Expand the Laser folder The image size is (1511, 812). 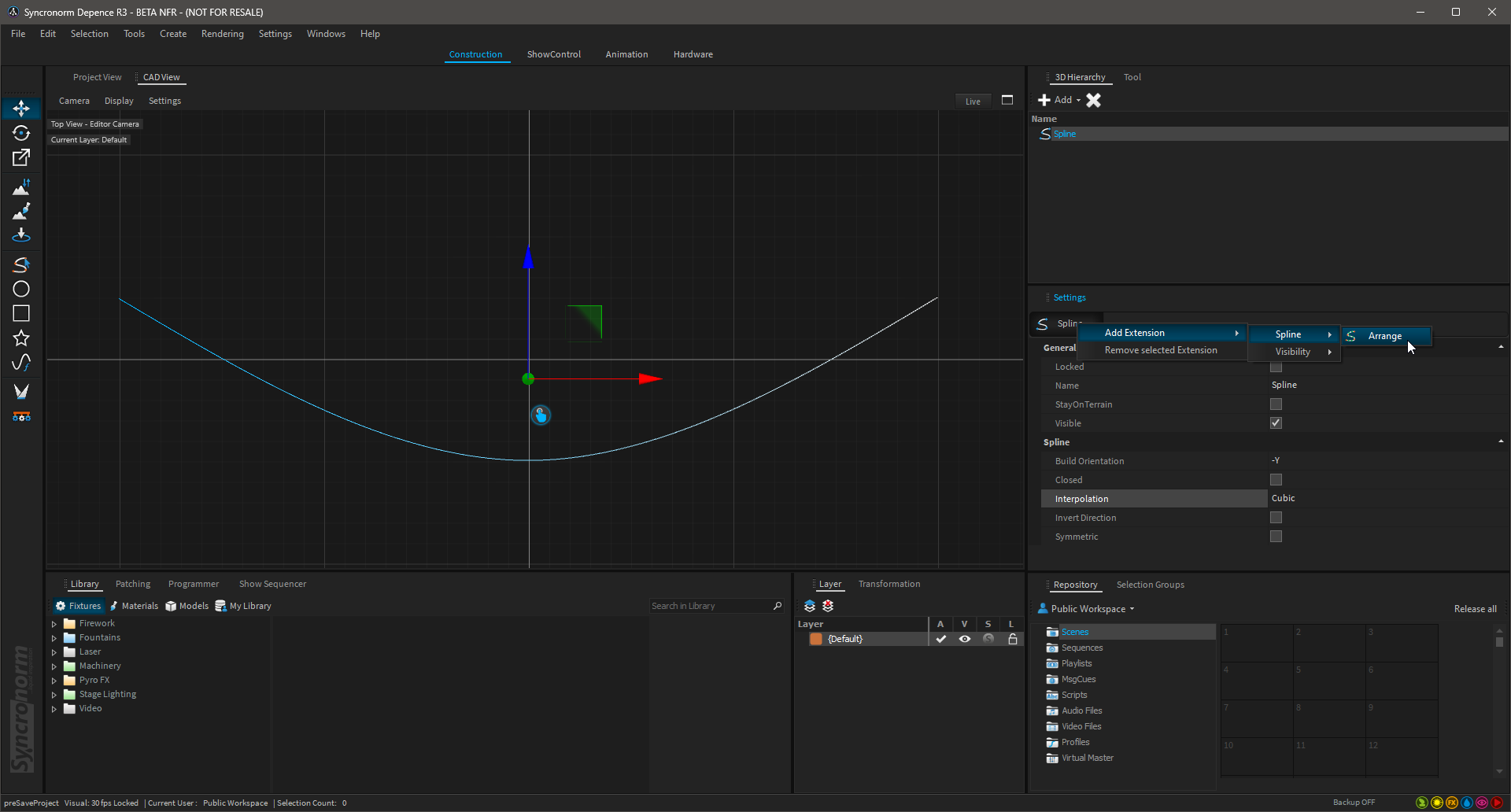(54, 652)
